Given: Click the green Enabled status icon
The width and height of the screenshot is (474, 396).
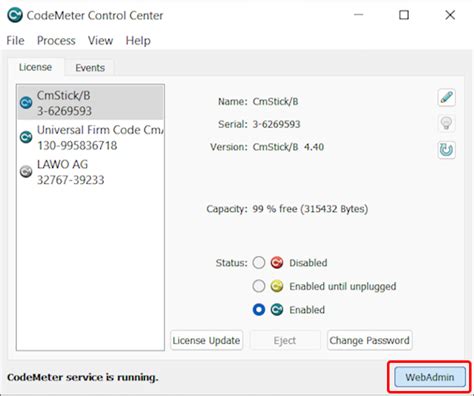Looking at the screenshot, I should (277, 310).
